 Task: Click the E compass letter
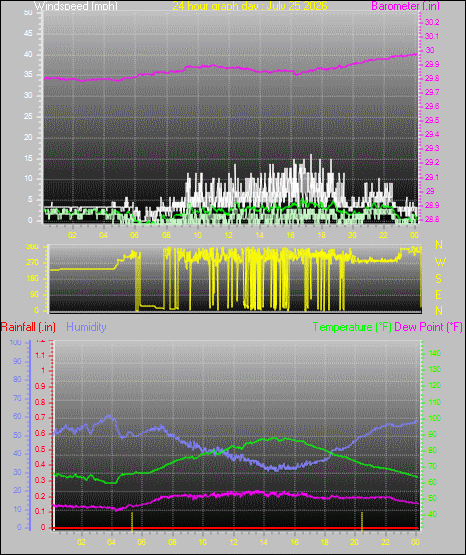coord(438,295)
